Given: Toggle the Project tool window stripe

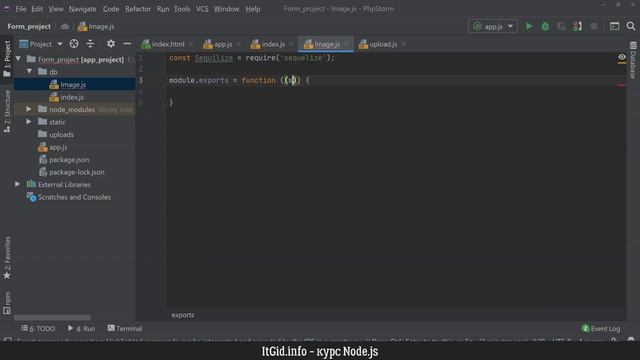Looking at the screenshot, I should click(7, 59).
